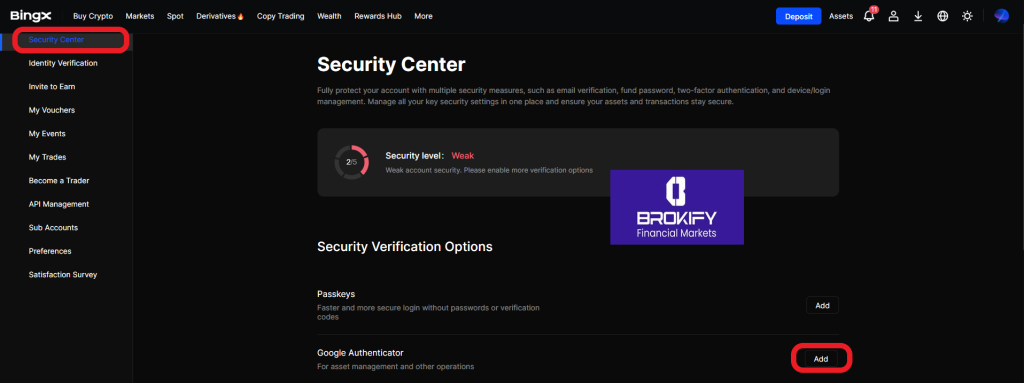Open Markets menu item
The height and width of the screenshot is (383, 1024).
[140, 16]
